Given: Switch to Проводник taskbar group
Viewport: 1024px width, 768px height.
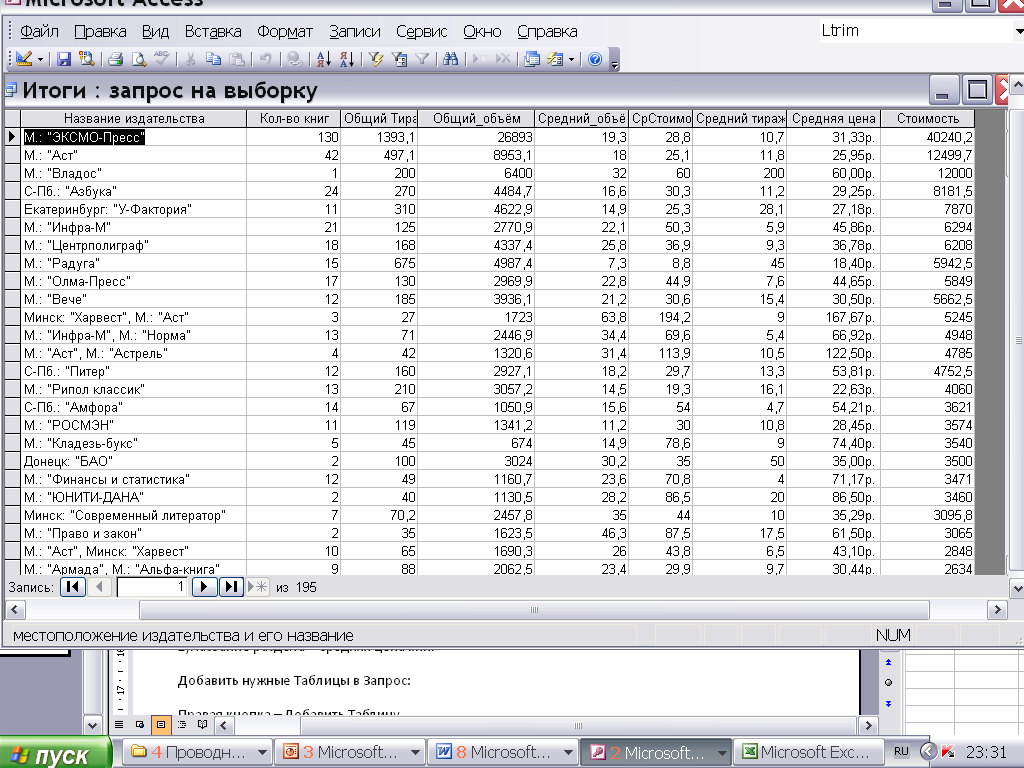Looking at the screenshot, I should pyautogui.click(x=198, y=752).
